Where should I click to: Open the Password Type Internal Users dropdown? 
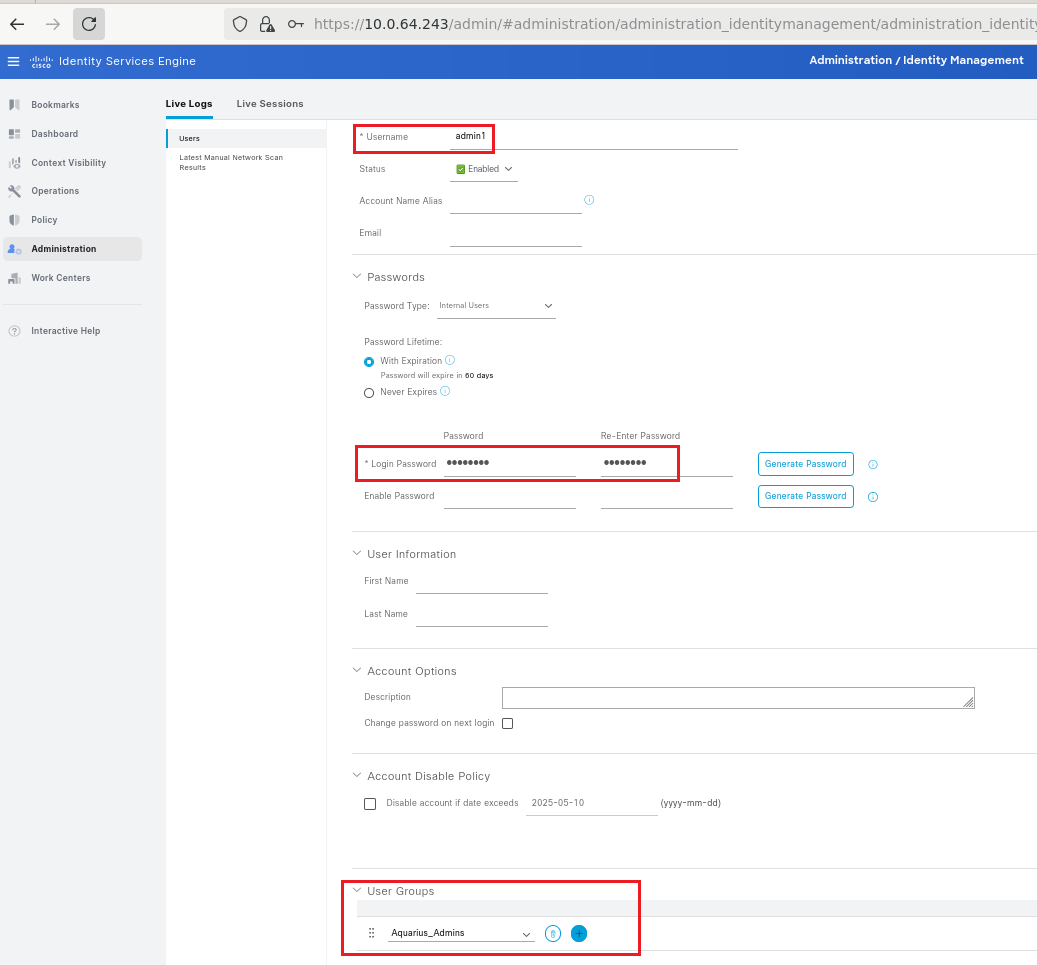(496, 306)
